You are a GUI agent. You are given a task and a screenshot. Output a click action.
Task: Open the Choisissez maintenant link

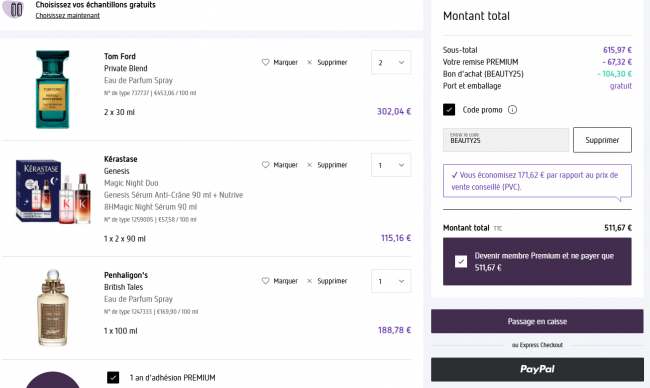pos(68,15)
